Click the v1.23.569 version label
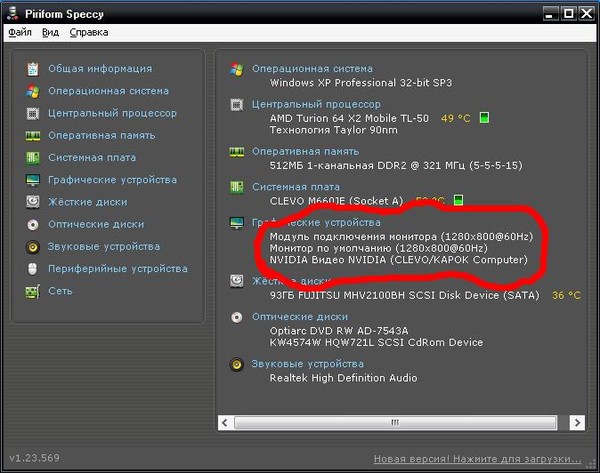Image resolution: width=600 pixels, height=473 pixels. [34, 458]
